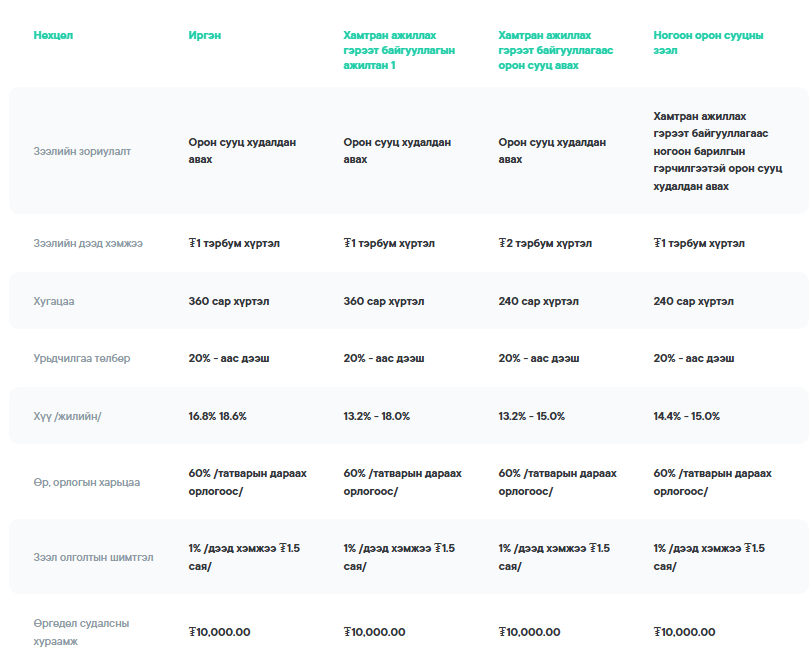
Task: Click the ₮2 тэрбум хүртэл loan limit cell
Action: (544, 243)
